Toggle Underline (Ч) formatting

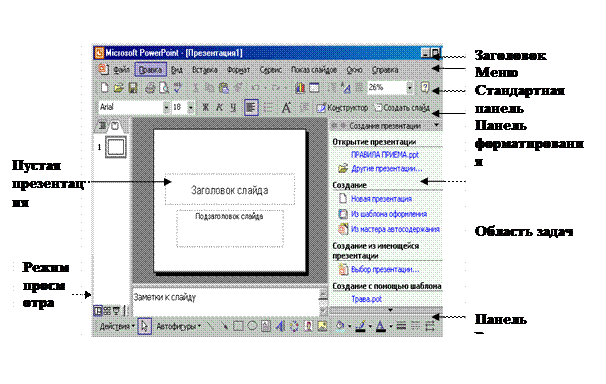[233, 107]
